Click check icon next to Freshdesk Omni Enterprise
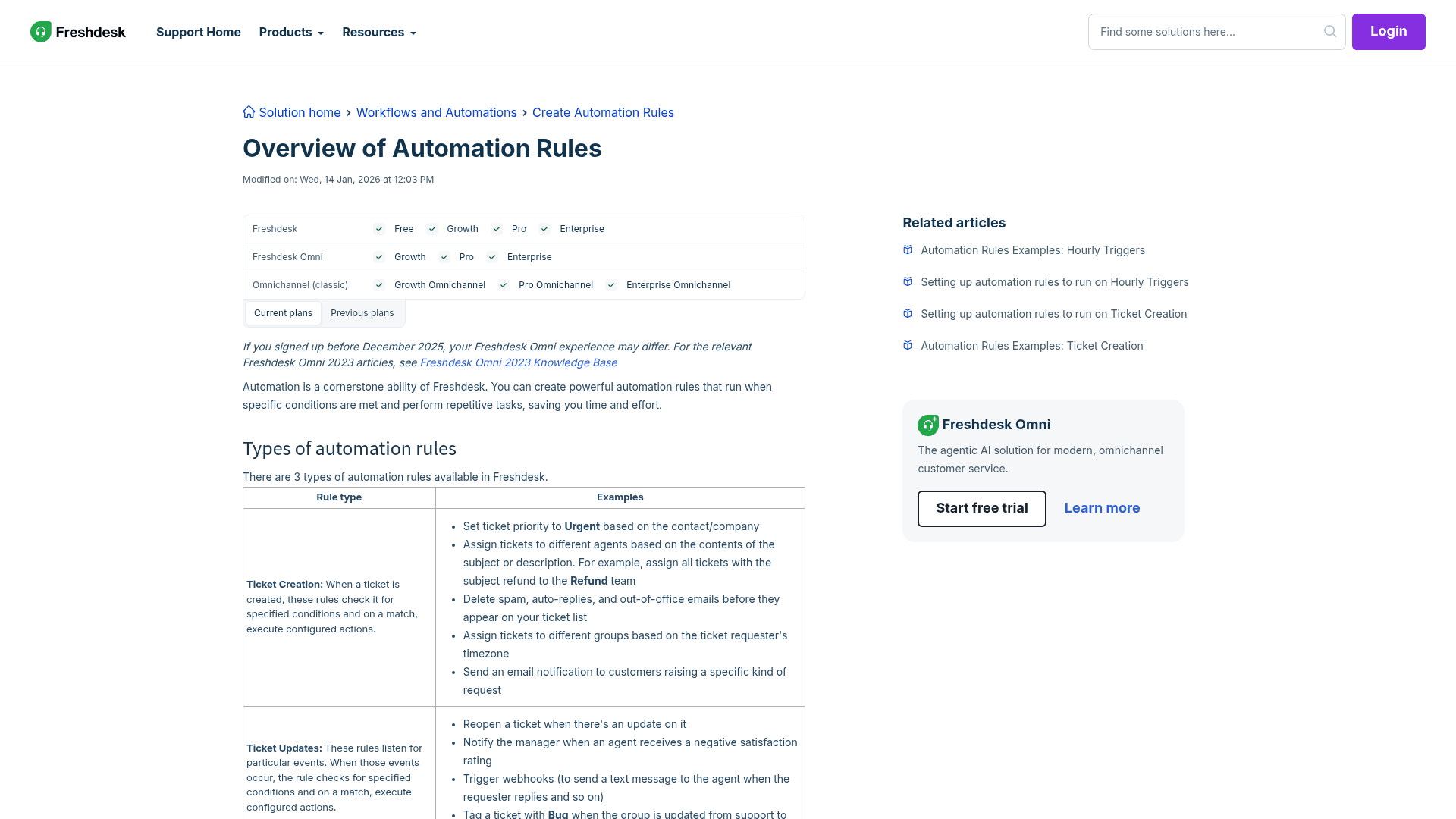The width and height of the screenshot is (1456, 819). [x=492, y=257]
